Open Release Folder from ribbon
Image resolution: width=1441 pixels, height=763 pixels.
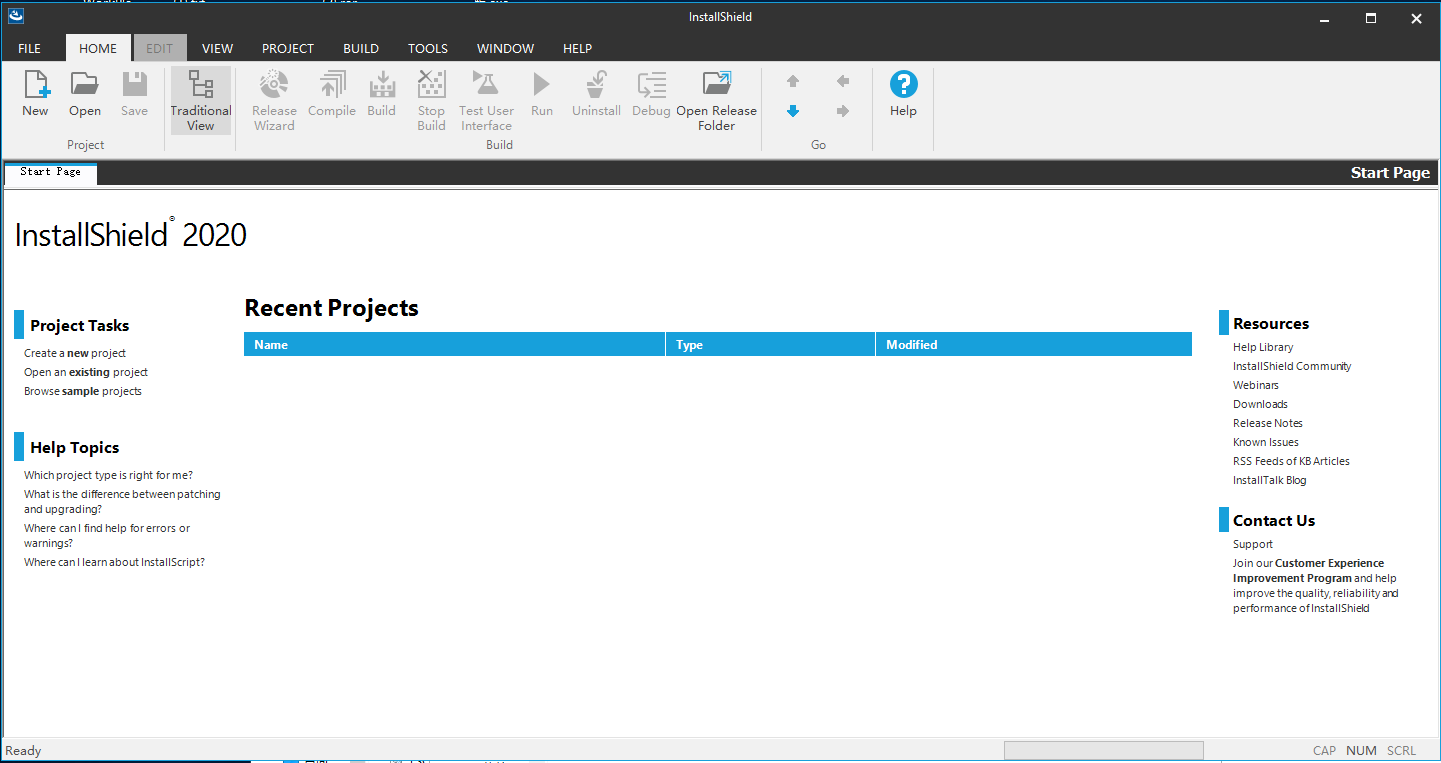point(717,101)
